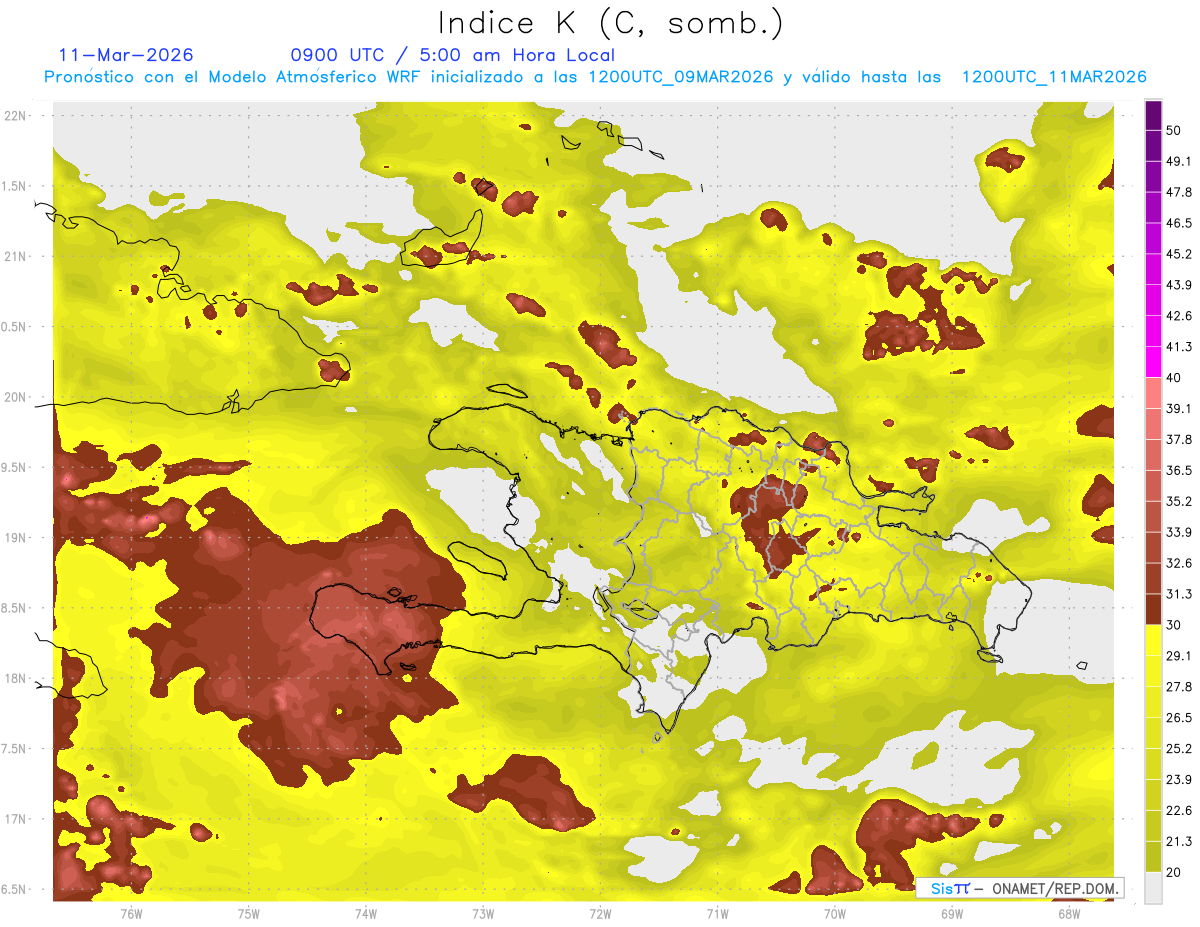
Task: Click the colorbar value "41.3"
Action: [1178, 347]
